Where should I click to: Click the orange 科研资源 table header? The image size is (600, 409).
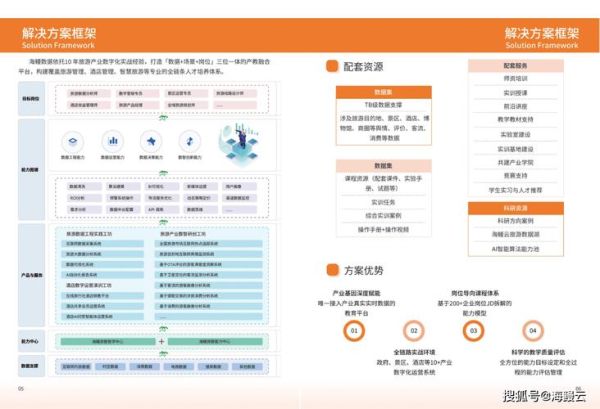point(515,208)
